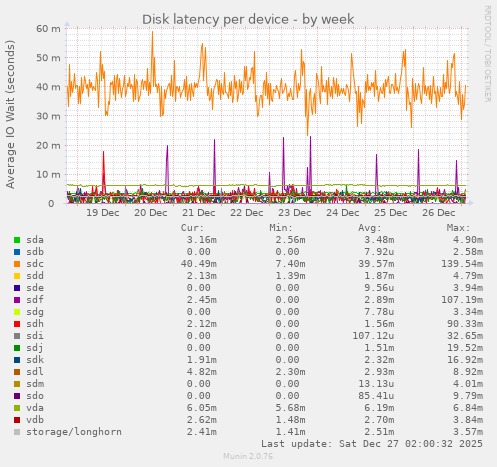Image resolution: width=497 pixels, height=467 pixels.
Task: Select the sdl legend label
Action: pyautogui.click(x=35, y=372)
